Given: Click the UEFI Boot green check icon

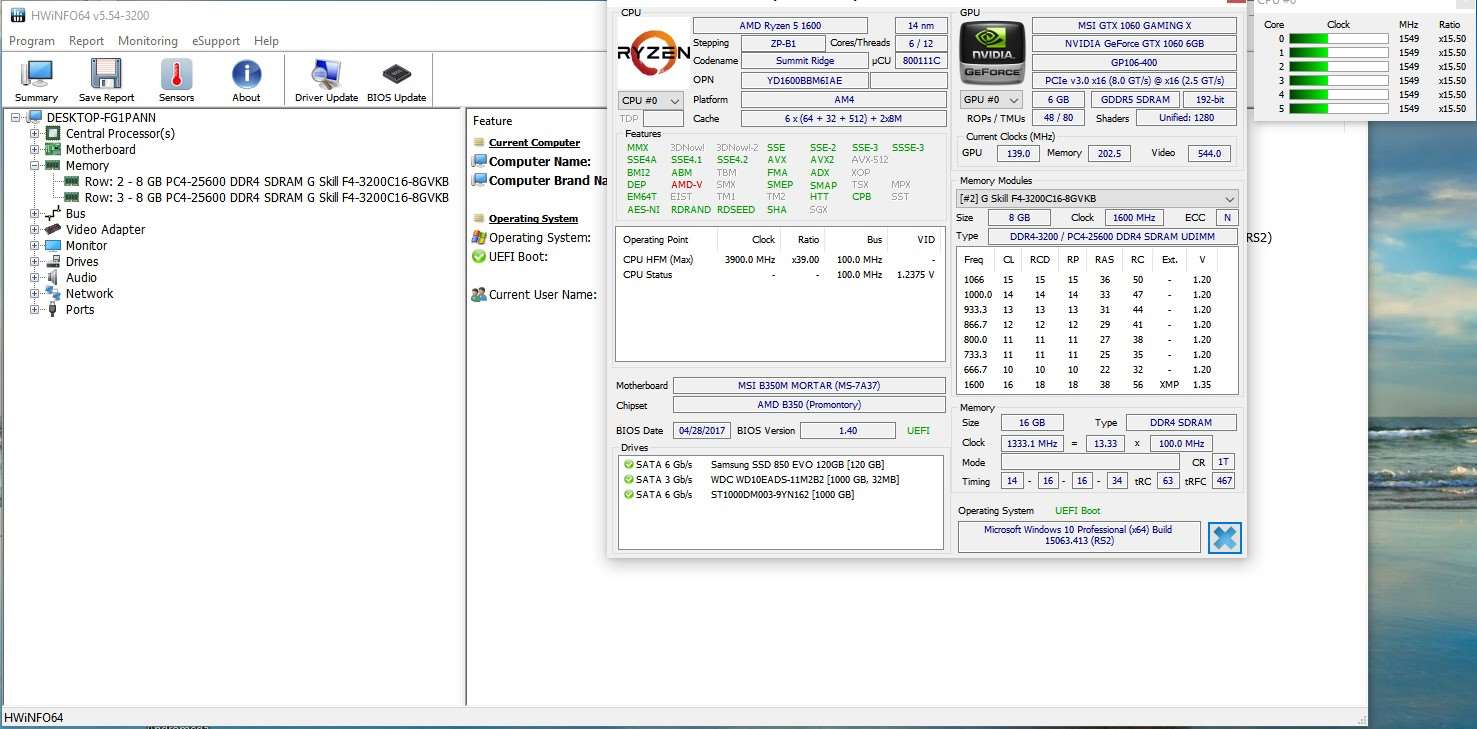Looking at the screenshot, I should pyautogui.click(x=479, y=256).
